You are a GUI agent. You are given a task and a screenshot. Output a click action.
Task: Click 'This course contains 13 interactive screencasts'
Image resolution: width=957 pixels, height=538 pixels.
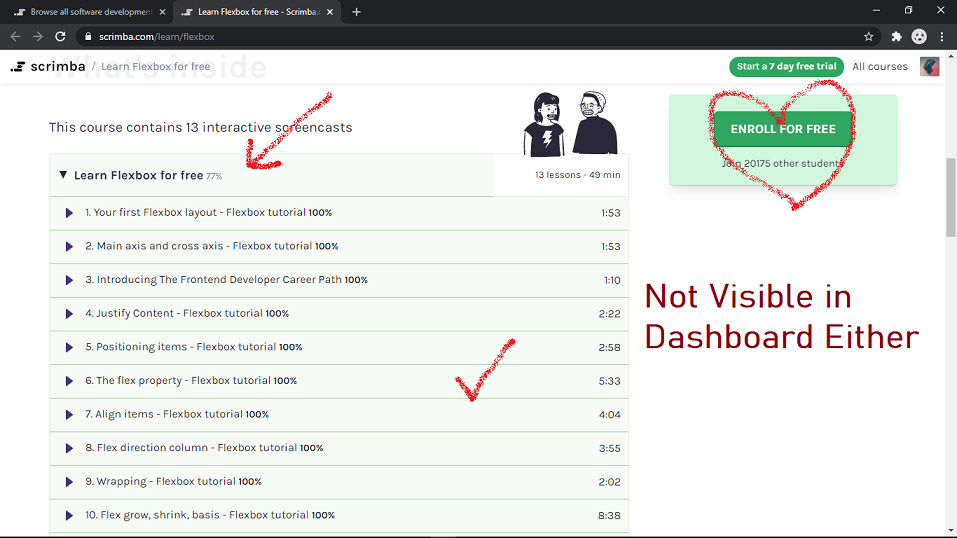coord(200,127)
